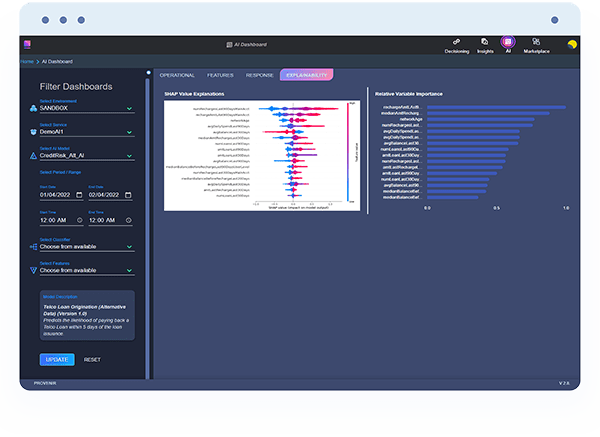Click the 'SHAP Value Explanations' title
The height and width of the screenshot is (437, 600).
(194, 94)
